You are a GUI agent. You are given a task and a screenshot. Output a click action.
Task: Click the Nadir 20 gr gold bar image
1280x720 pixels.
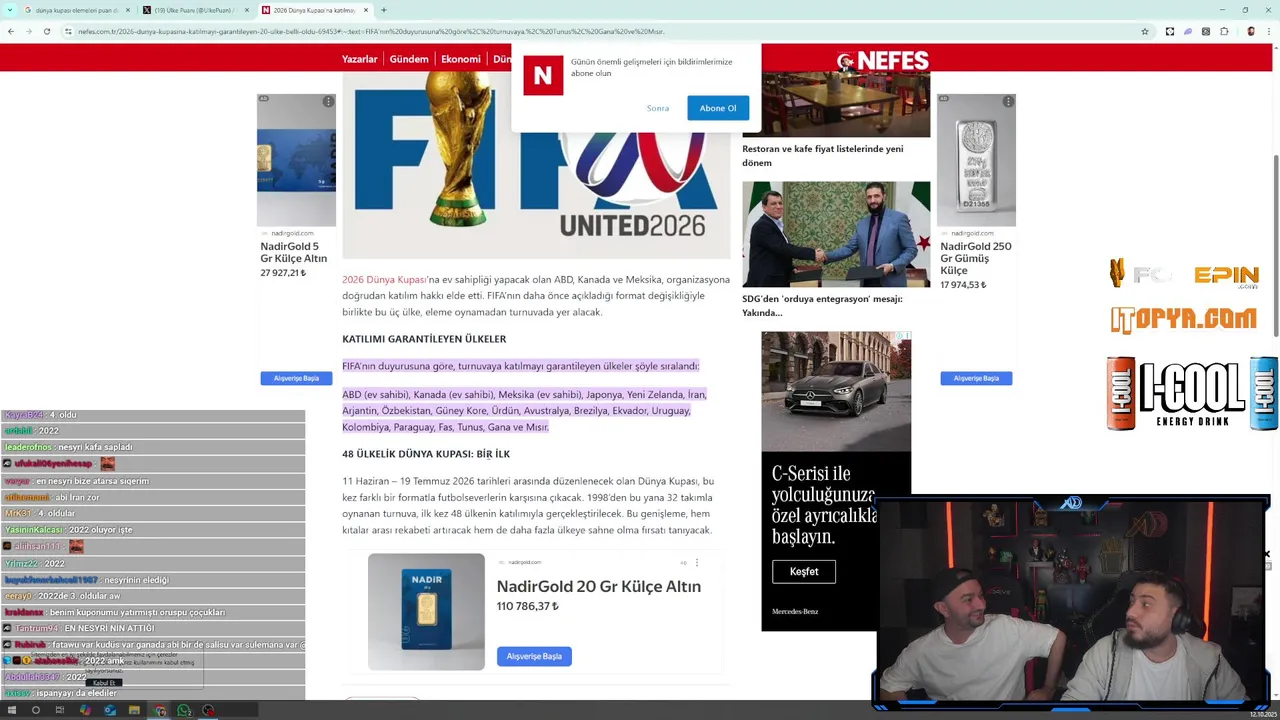pyautogui.click(x=426, y=611)
